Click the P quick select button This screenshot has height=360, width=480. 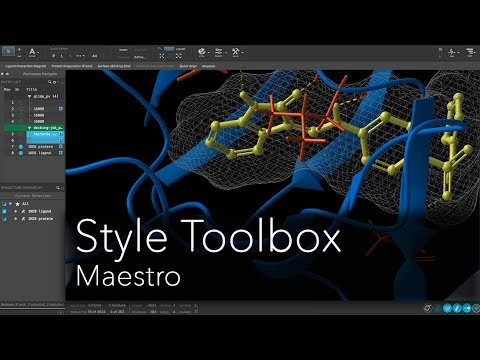point(54,56)
